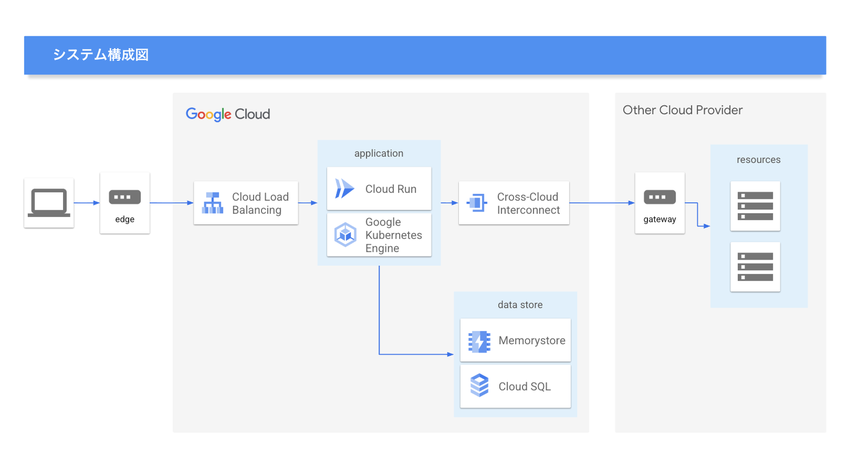Click the "gateway" label text
The image size is (847, 470).
(x=660, y=219)
